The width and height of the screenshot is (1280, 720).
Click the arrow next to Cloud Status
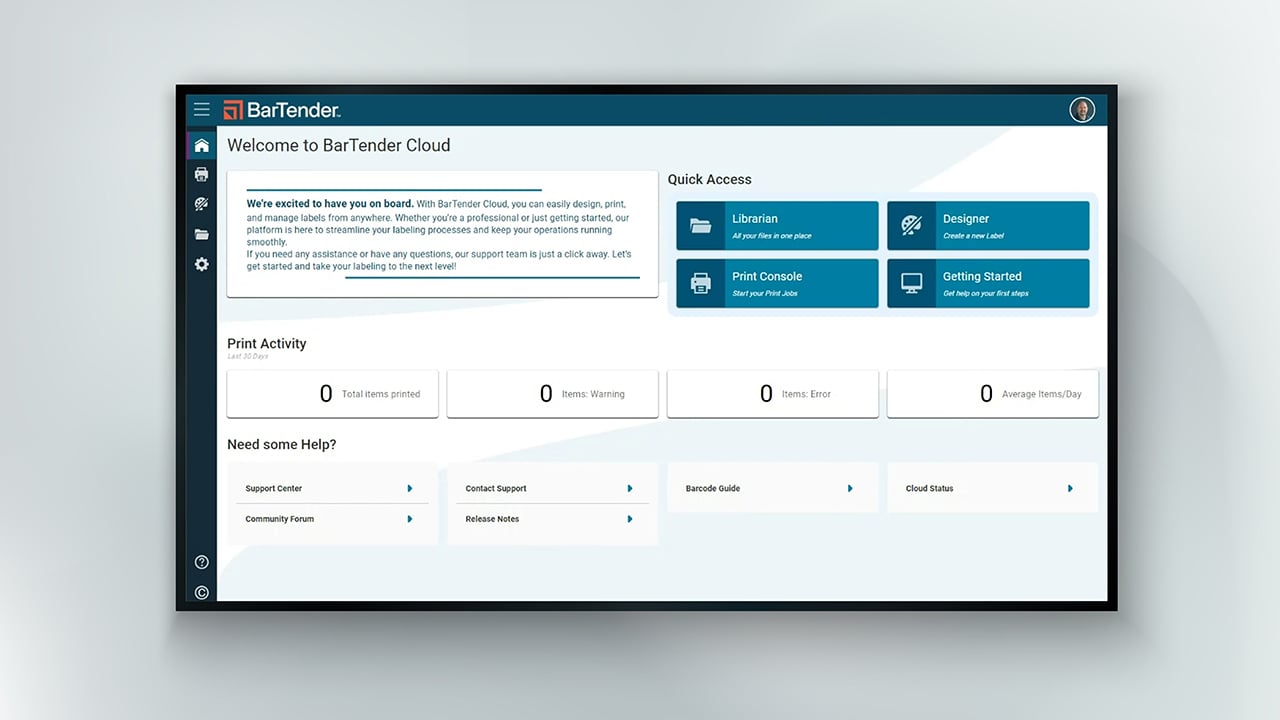[x=1070, y=488]
